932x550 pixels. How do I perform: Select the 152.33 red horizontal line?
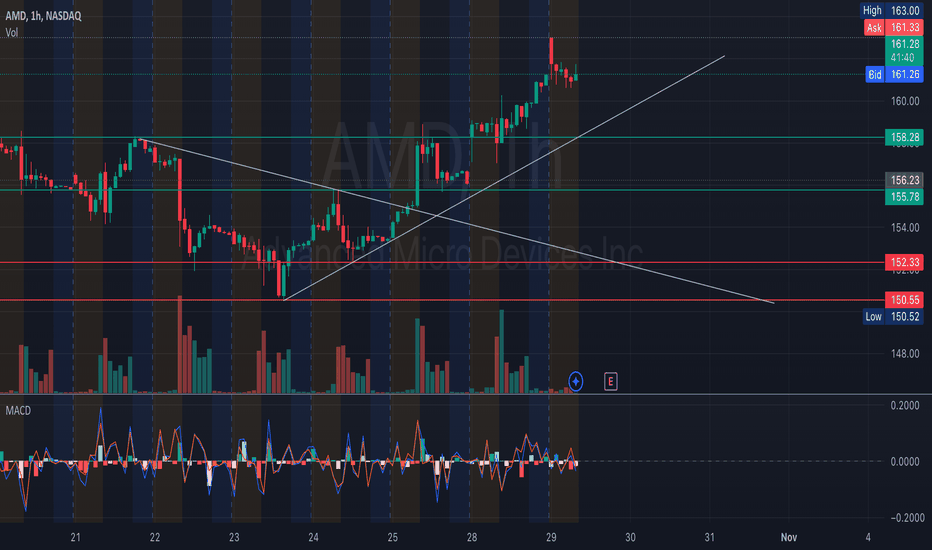[x=440, y=262]
